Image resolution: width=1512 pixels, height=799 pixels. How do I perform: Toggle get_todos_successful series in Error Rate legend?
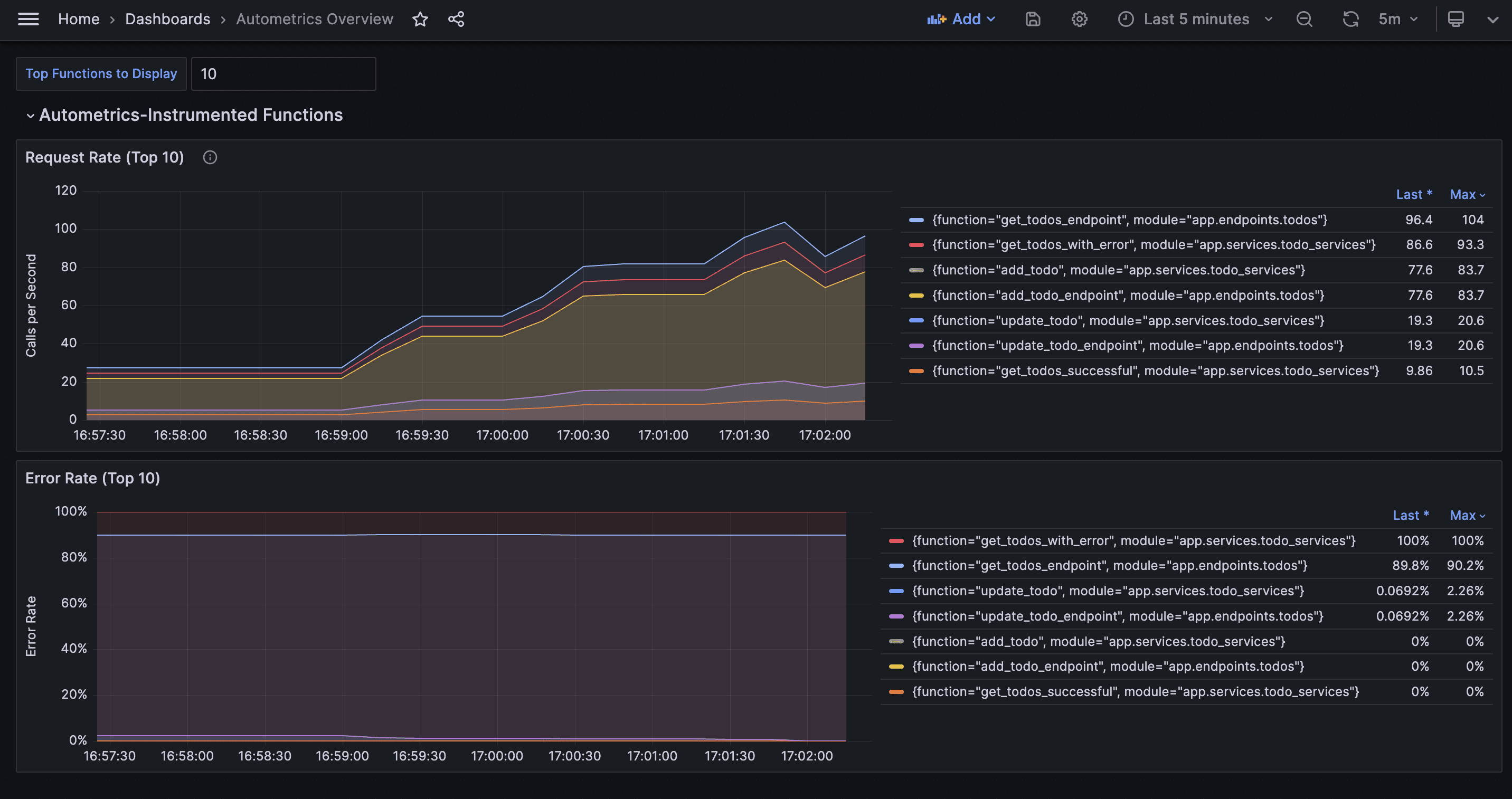point(1136,692)
